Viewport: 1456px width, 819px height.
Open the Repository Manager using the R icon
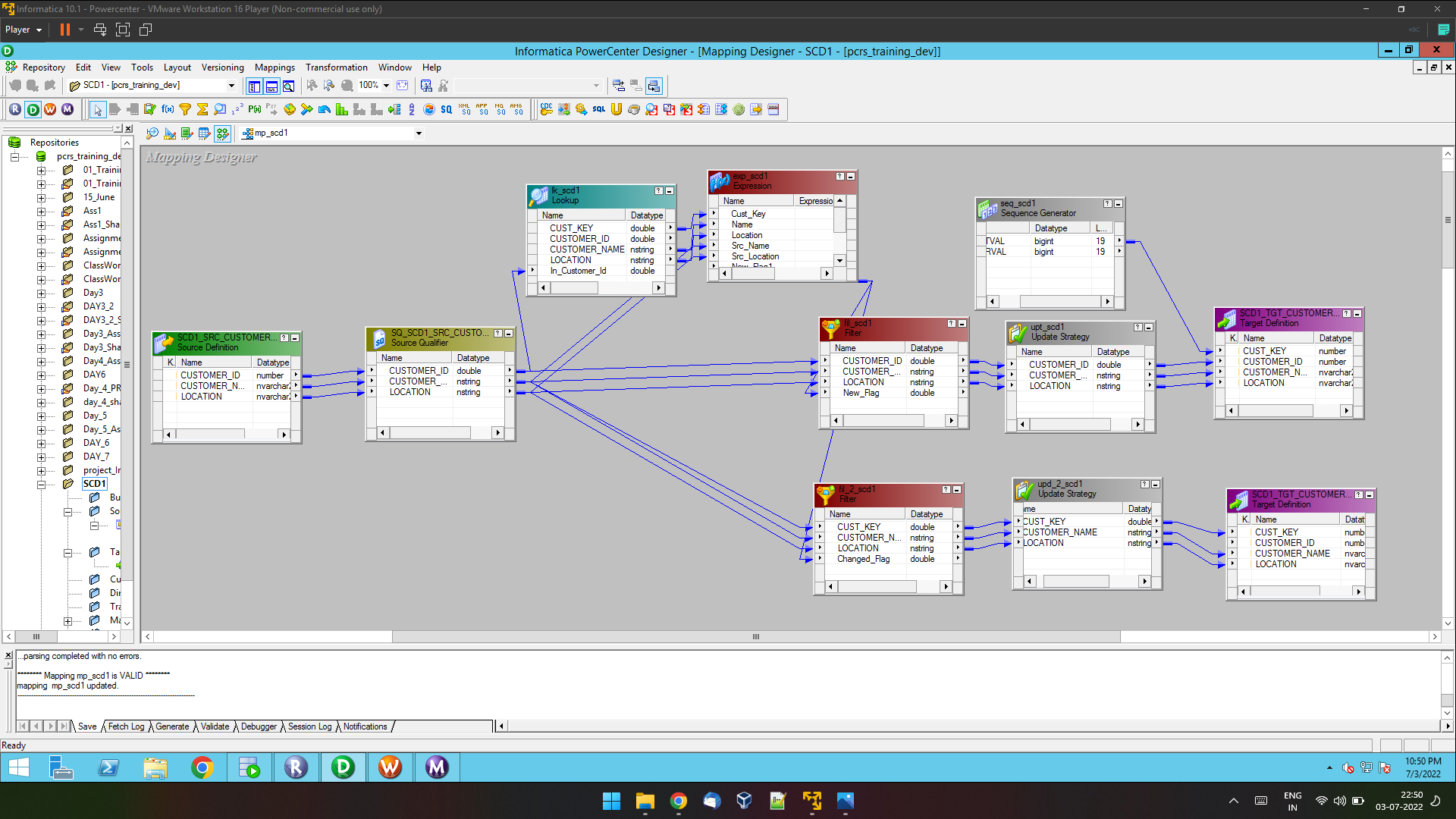click(x=15, y=109)
